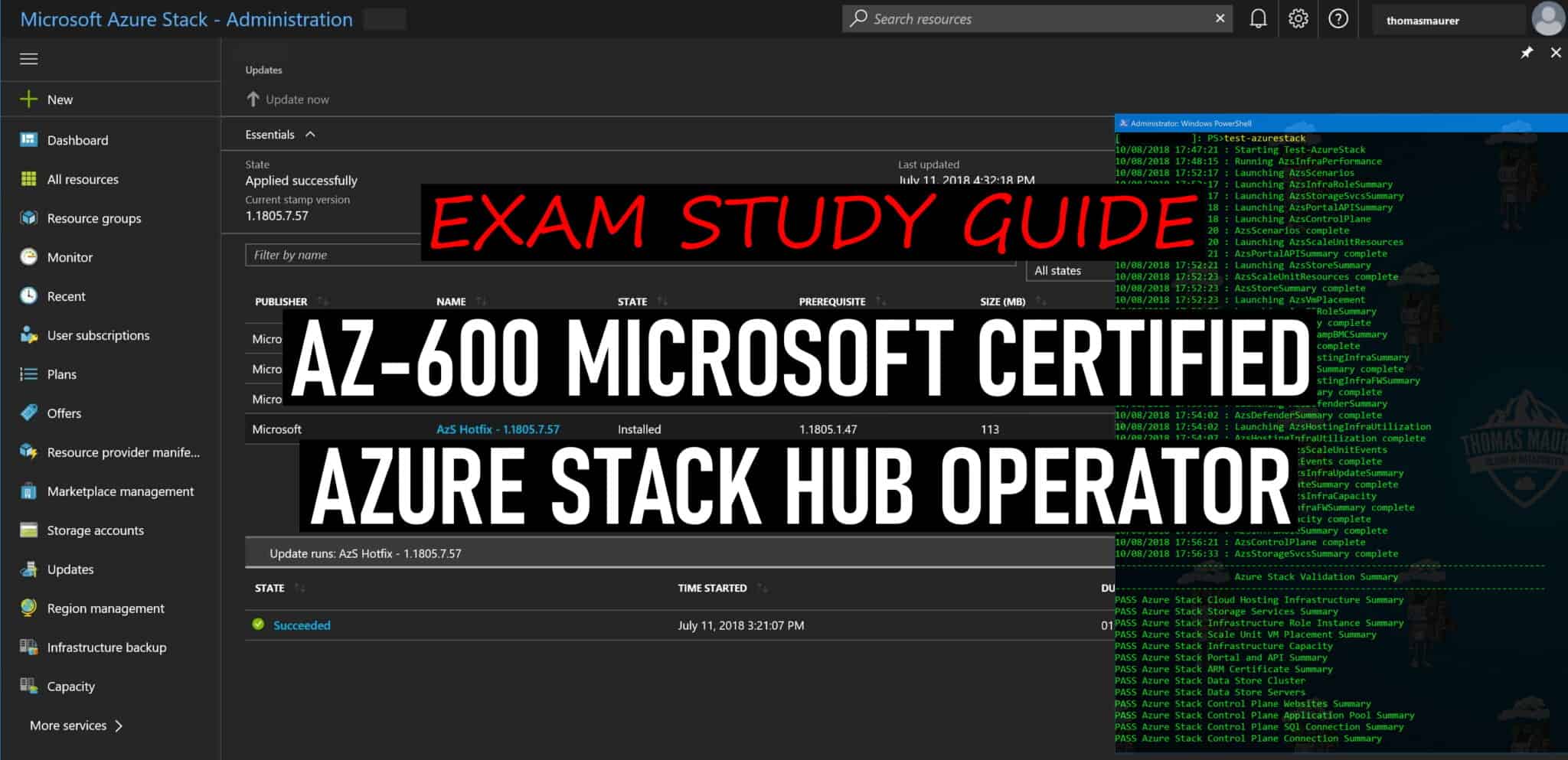
Task: Click prerequisite value 1.1805.1.47
Action: coord(828,429)
